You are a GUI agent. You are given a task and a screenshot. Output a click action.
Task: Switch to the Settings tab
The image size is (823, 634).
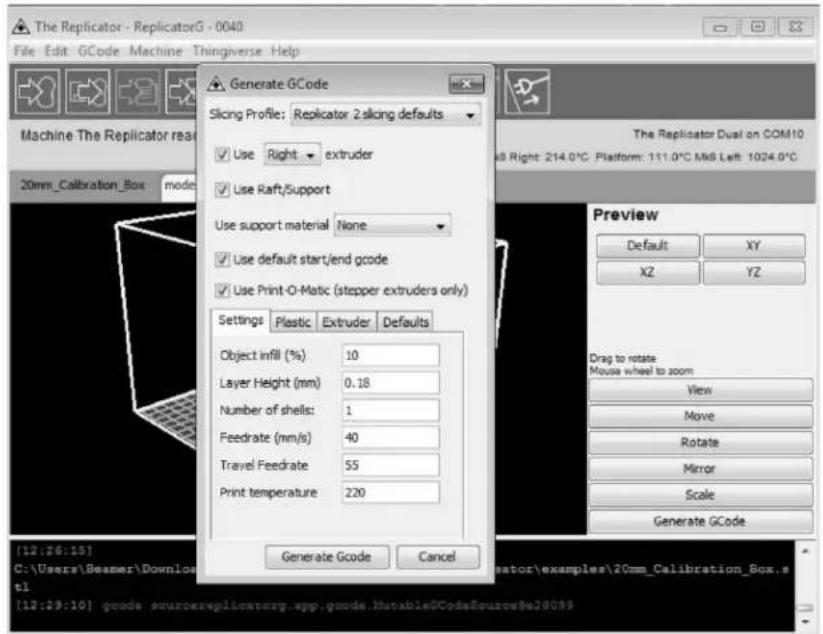(241, 320)
